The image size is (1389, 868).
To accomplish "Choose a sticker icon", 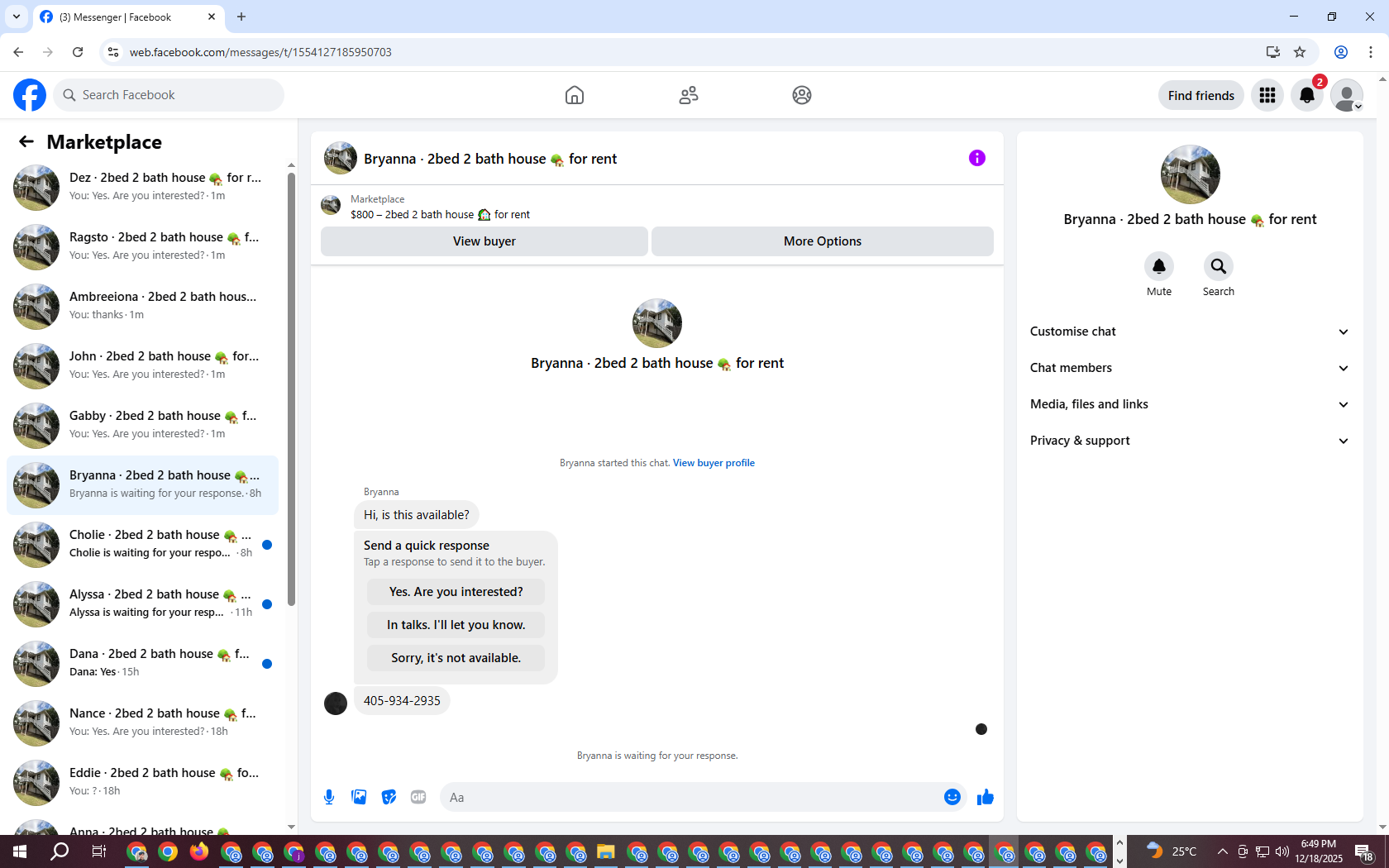I will 389,797.
